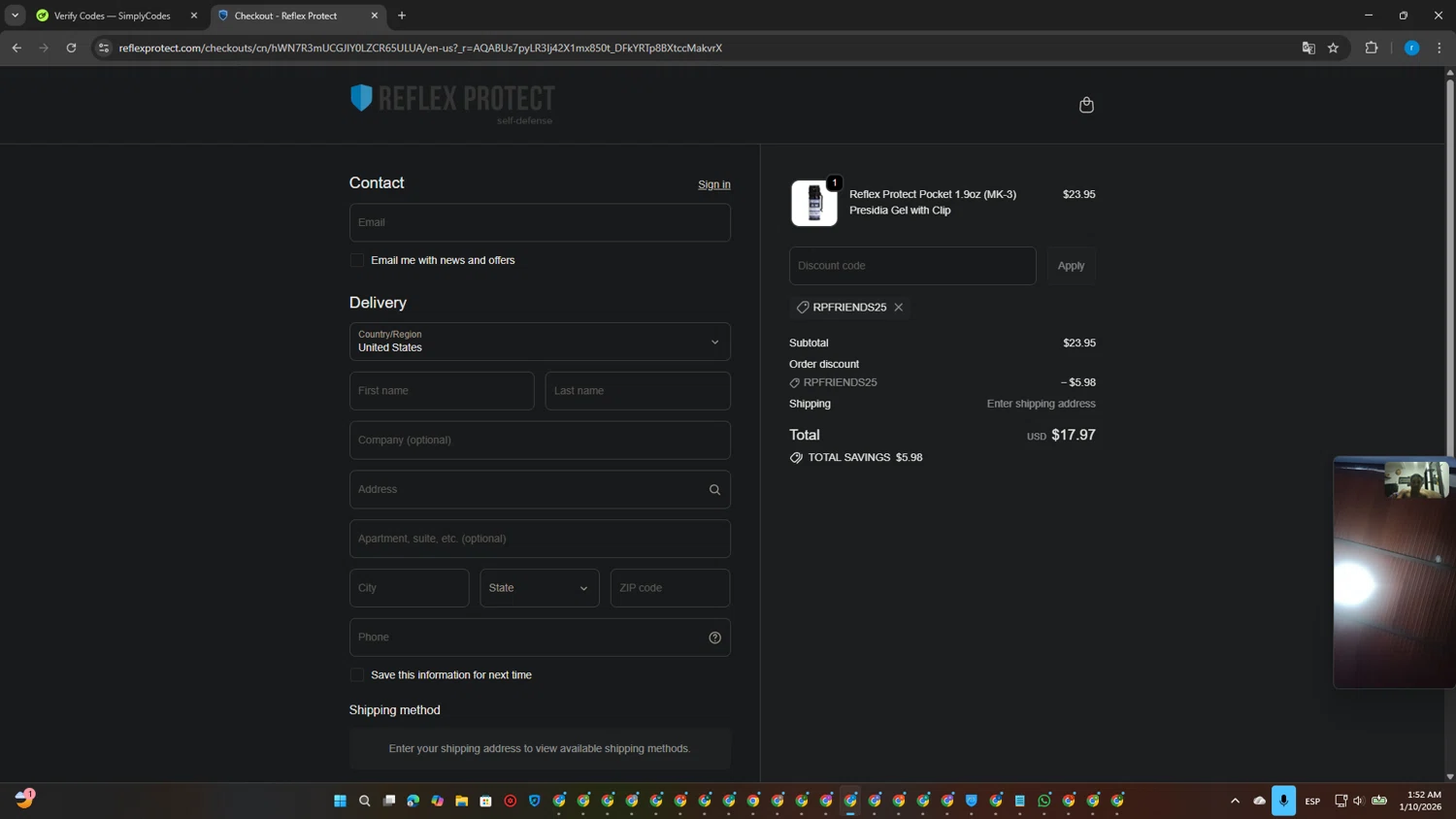The width and height of the screenshot is (1456, 819).
Task: Open the Chrome three-dot menu
Action: point(1439,48)
